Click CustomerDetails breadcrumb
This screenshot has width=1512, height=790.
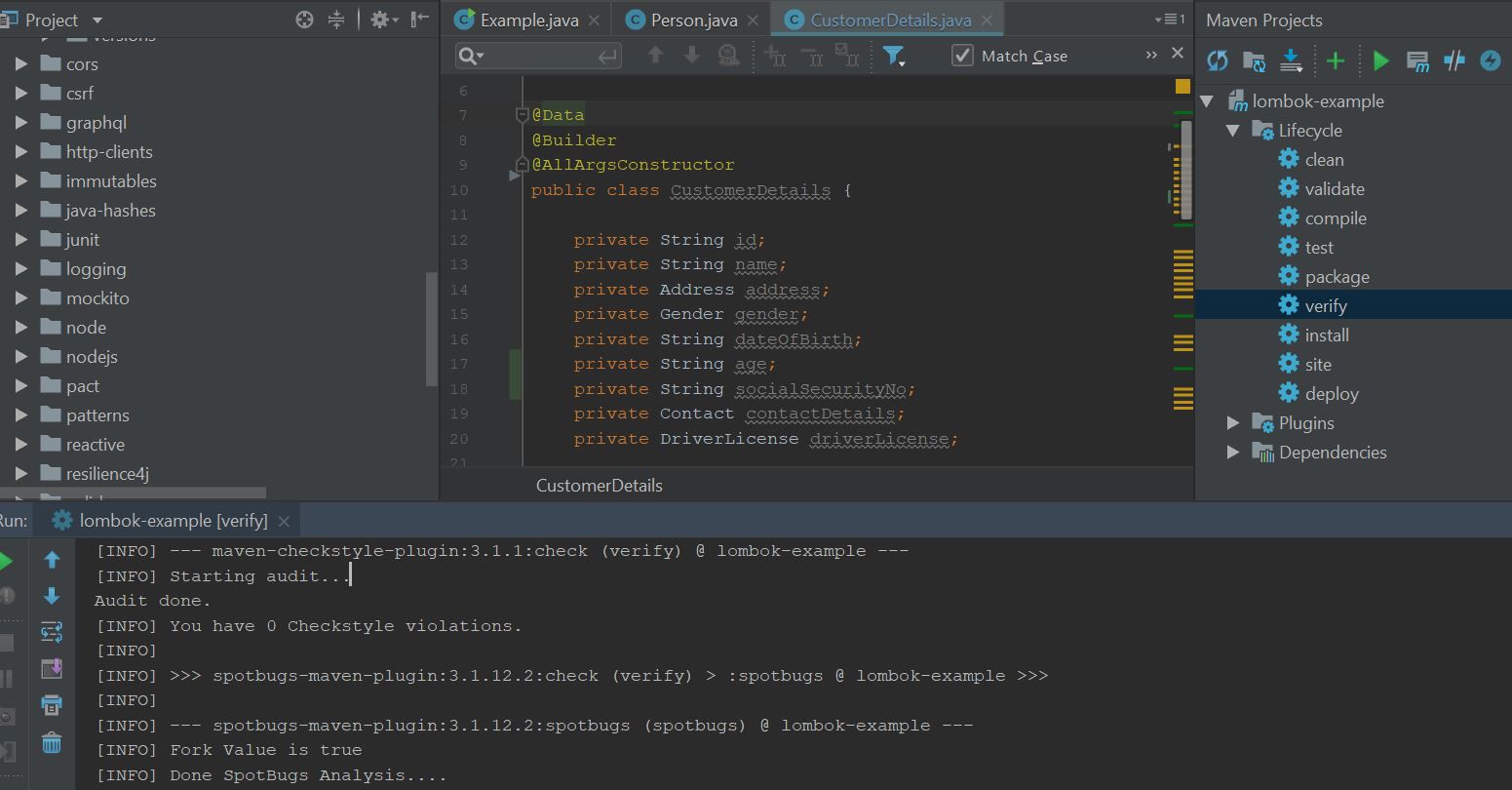(600, 486)
